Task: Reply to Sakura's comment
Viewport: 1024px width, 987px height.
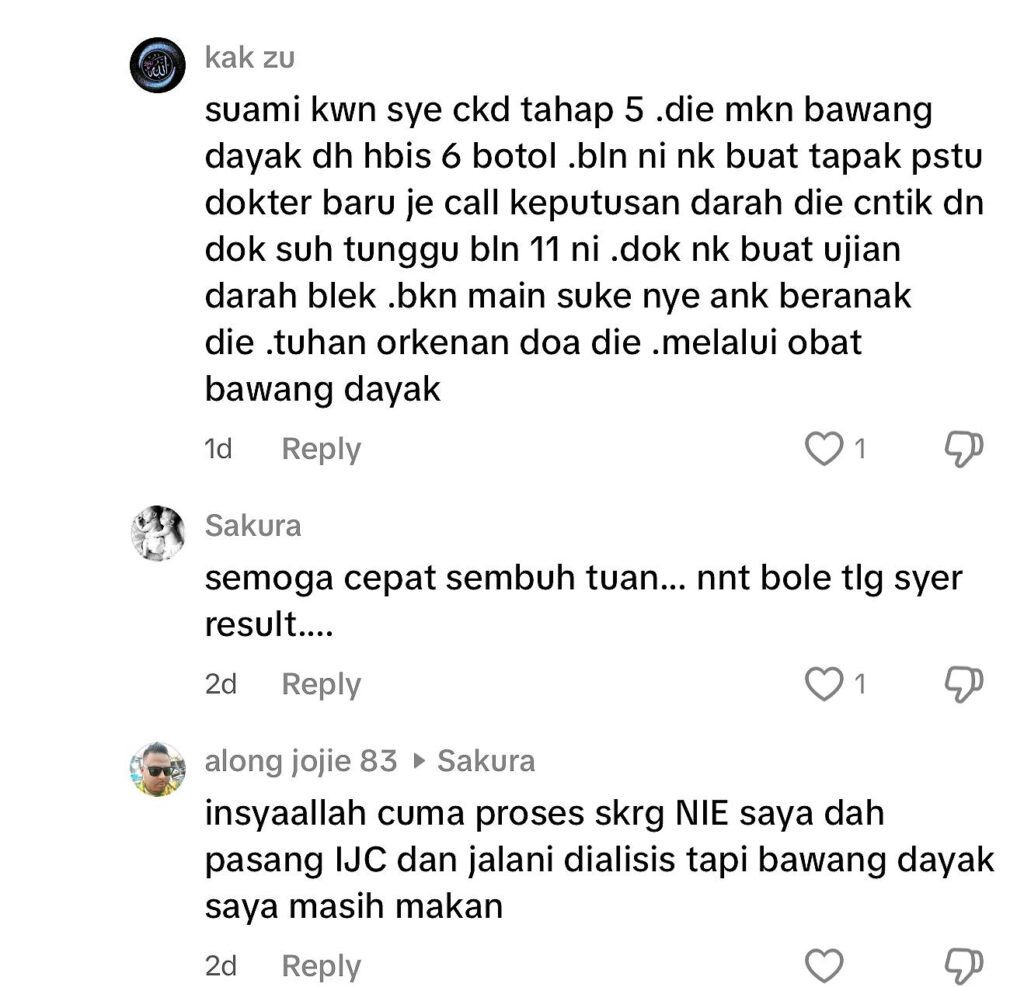Action: 321,685
